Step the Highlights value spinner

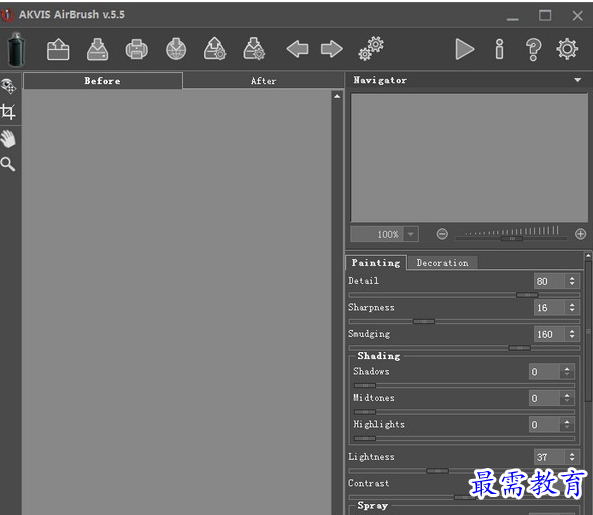tap(567, 425)
